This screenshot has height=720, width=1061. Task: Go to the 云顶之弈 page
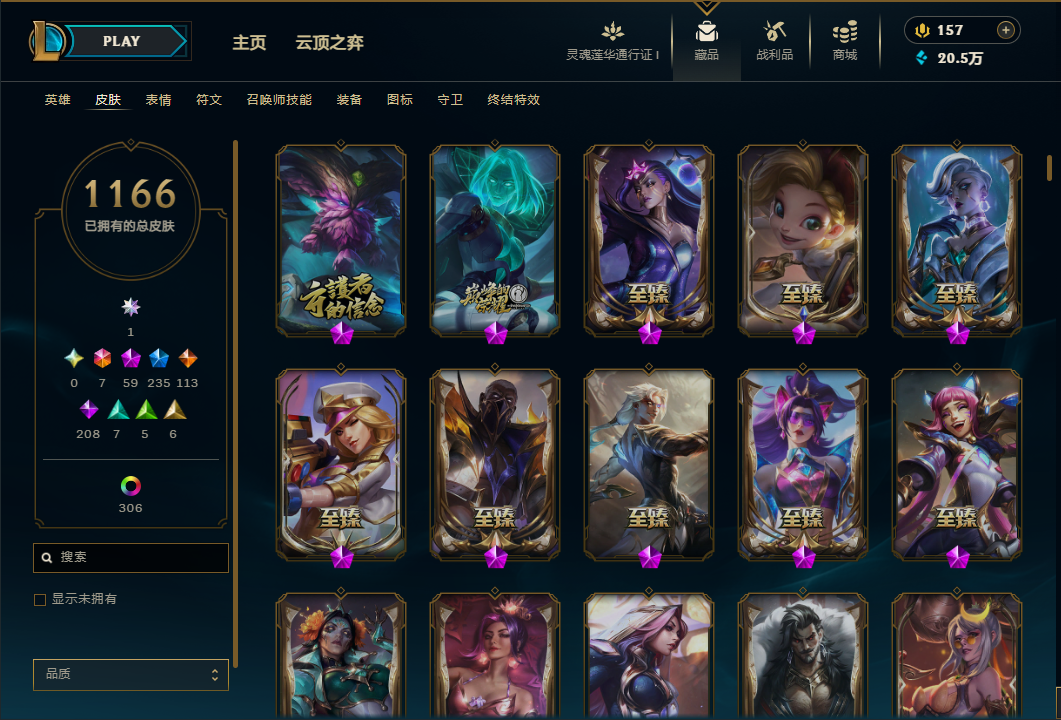tap(330, 43)
